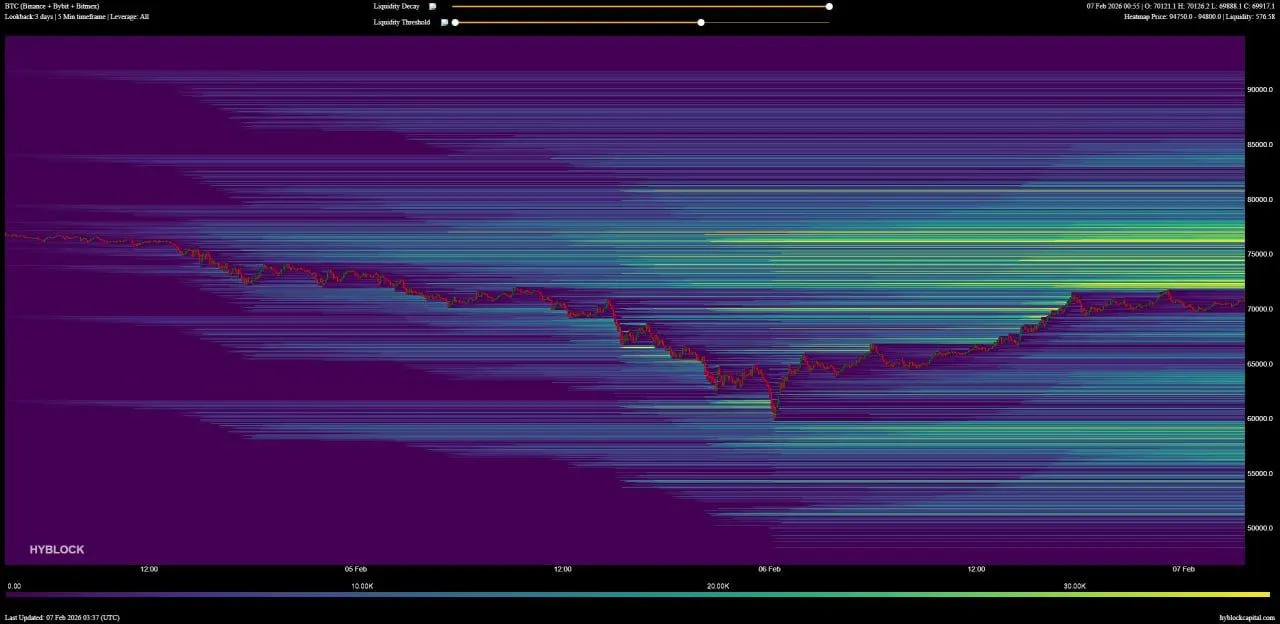The image size is (1280, 624).
Task: Click the left handle of Liquidity Threshold slider
Action: click(455, 22)
